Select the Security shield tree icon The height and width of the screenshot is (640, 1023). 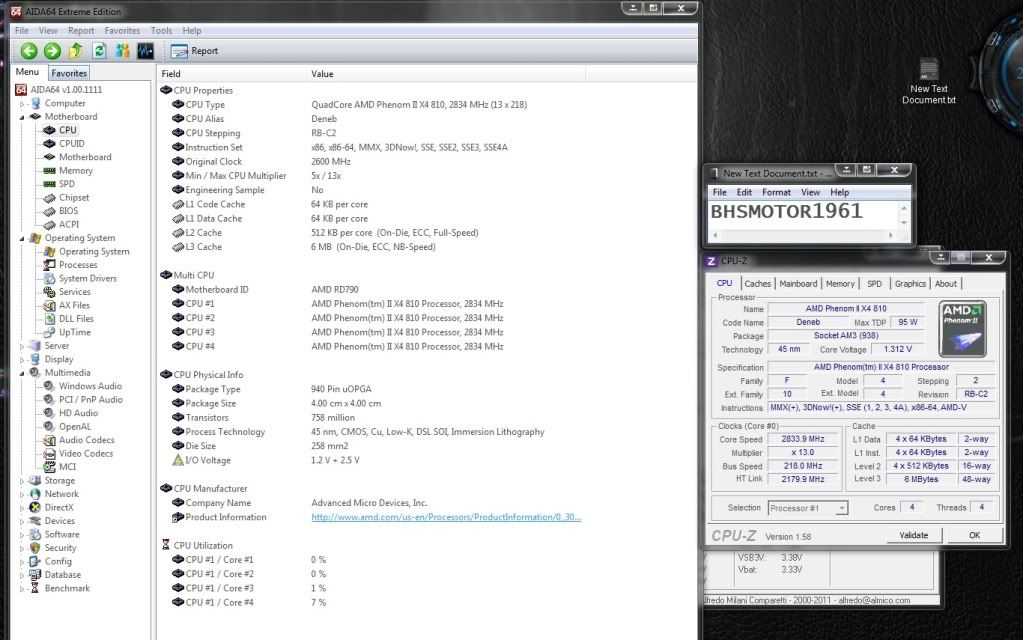(x=35, y=548)
